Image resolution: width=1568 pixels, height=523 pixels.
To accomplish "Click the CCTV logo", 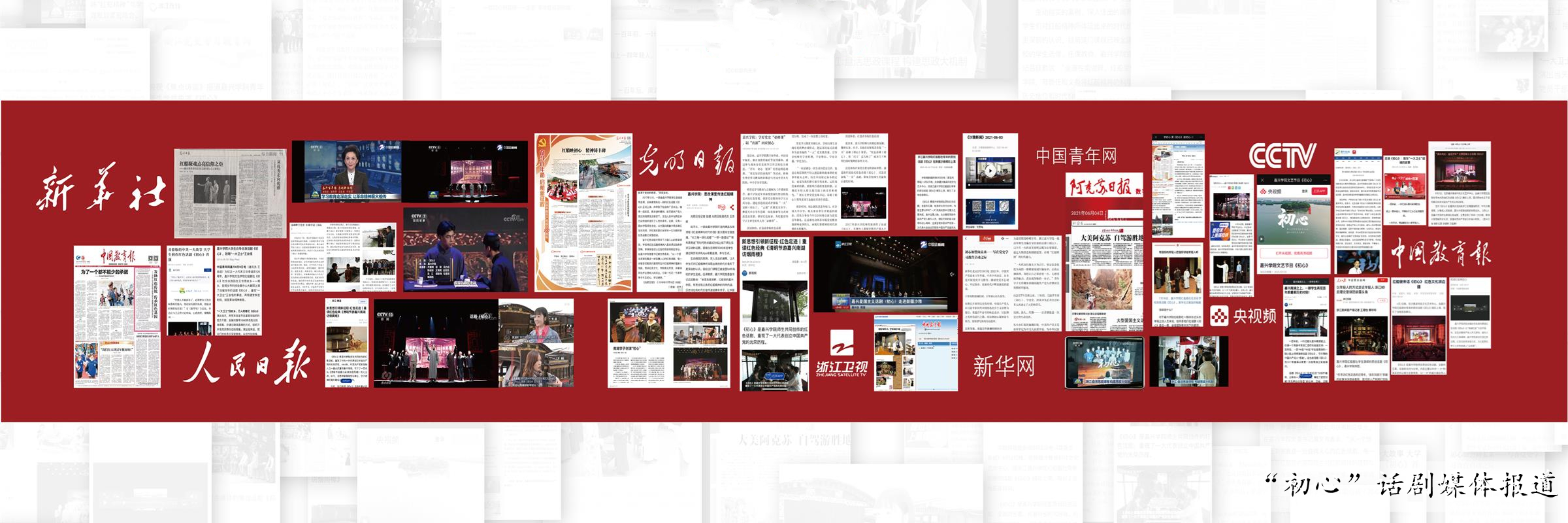I will coord(1282,156).
